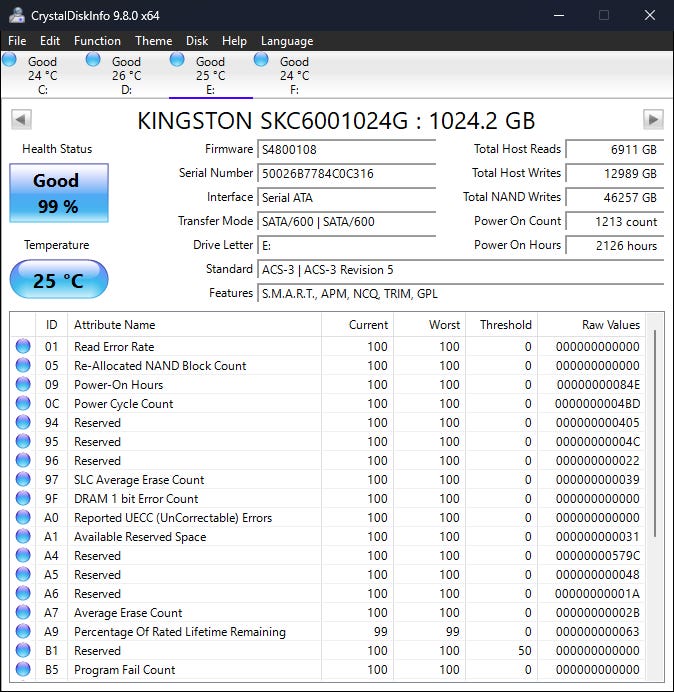This screenshot has height=692, width=674.
Task: Click the Good 99 % health status button
Action: tap(58, 191)
